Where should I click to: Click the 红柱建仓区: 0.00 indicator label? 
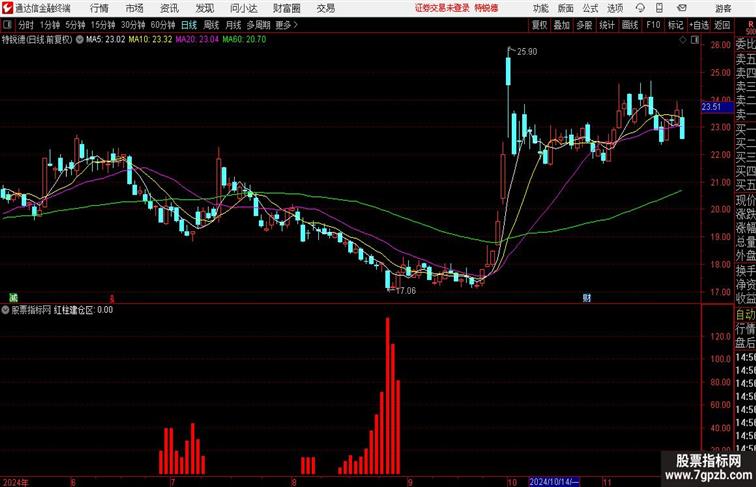tap(83, 310)
